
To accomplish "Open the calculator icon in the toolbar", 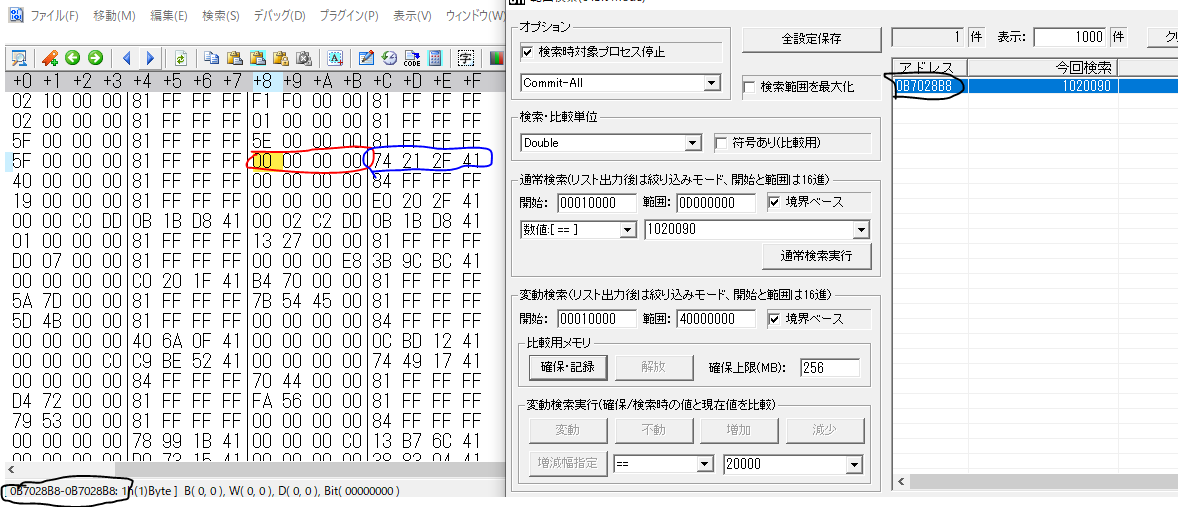I will 435,58.
